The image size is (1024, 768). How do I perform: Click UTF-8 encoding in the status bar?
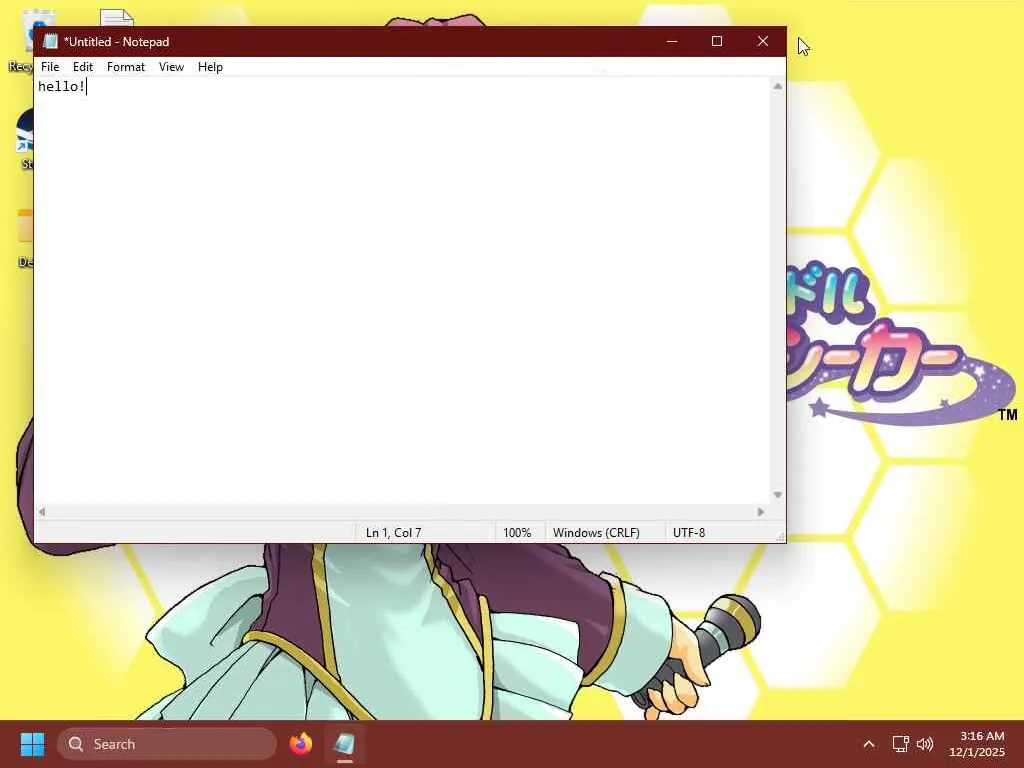[x=689, y=533]
